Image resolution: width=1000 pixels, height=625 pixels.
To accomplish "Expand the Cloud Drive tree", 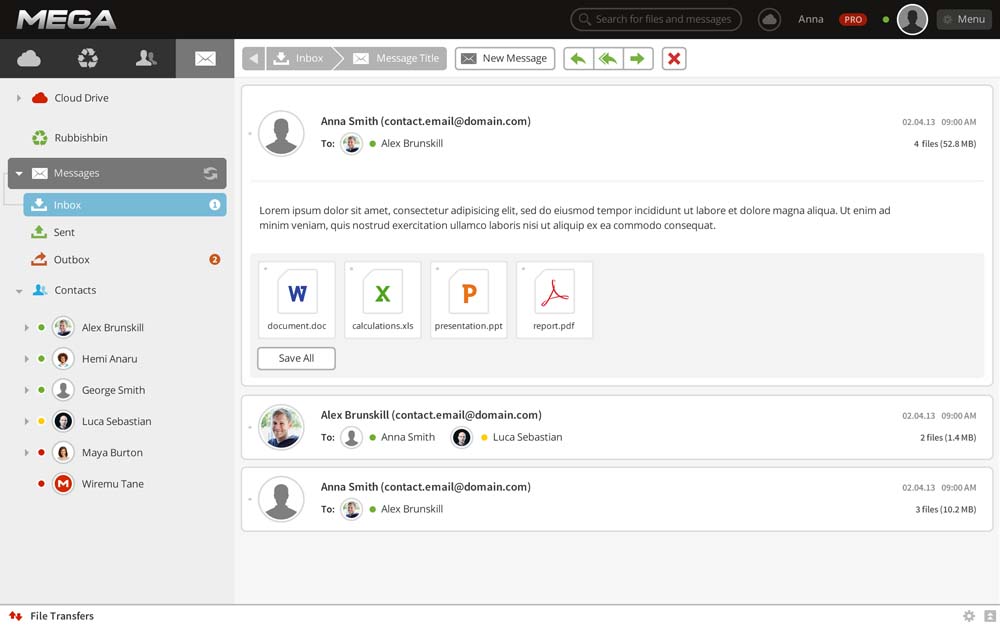I will pos(18,98).
